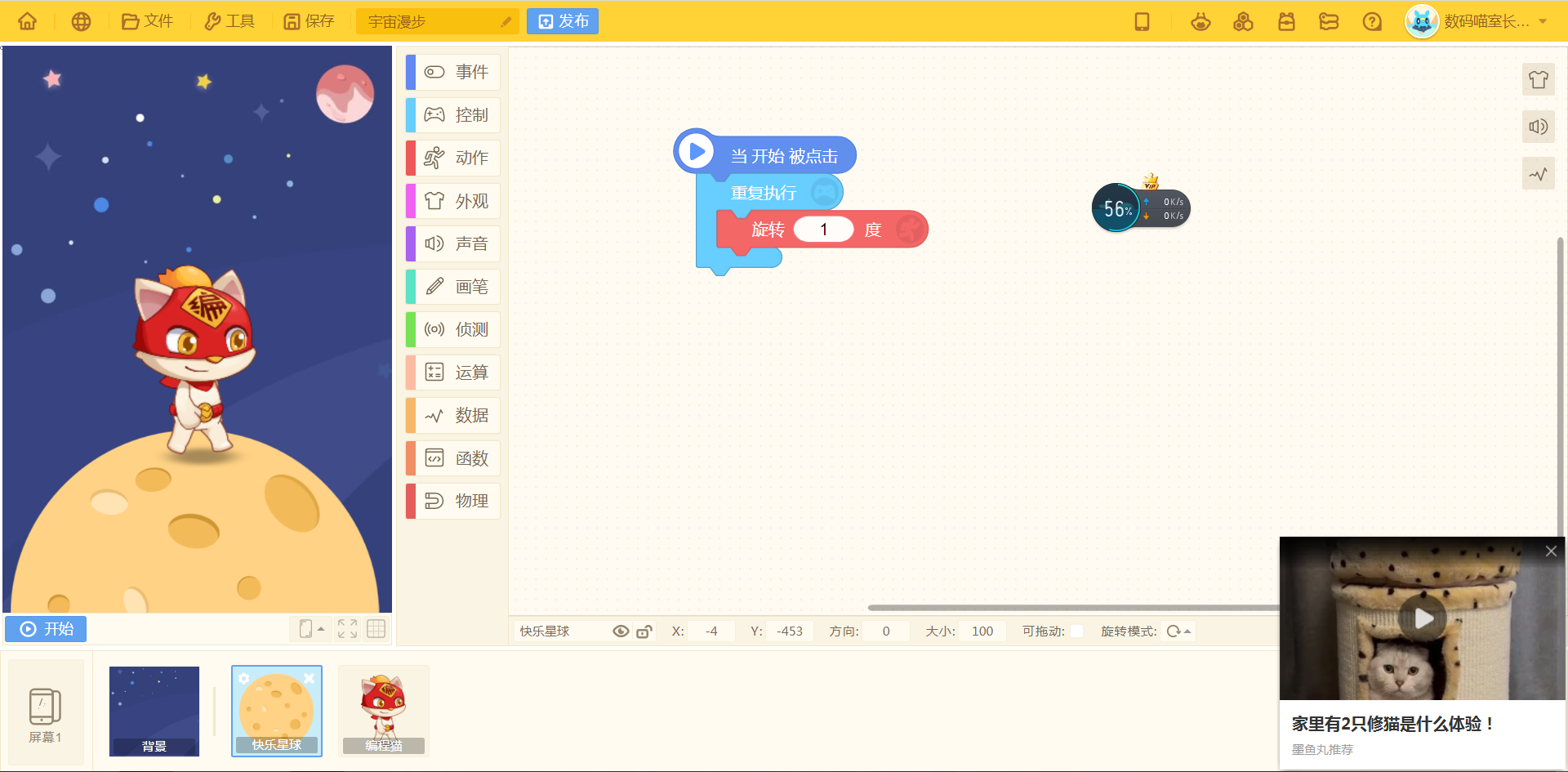The width and height of the screenshot is (1568, 772).
Task: Select the 画笔 (Pen) block category
Action: (453, 287)
